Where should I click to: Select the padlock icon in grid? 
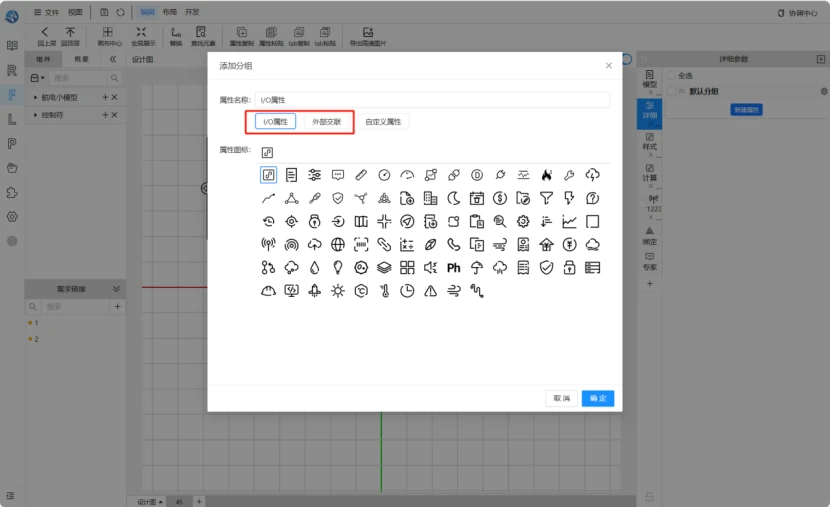click(569, 268)
